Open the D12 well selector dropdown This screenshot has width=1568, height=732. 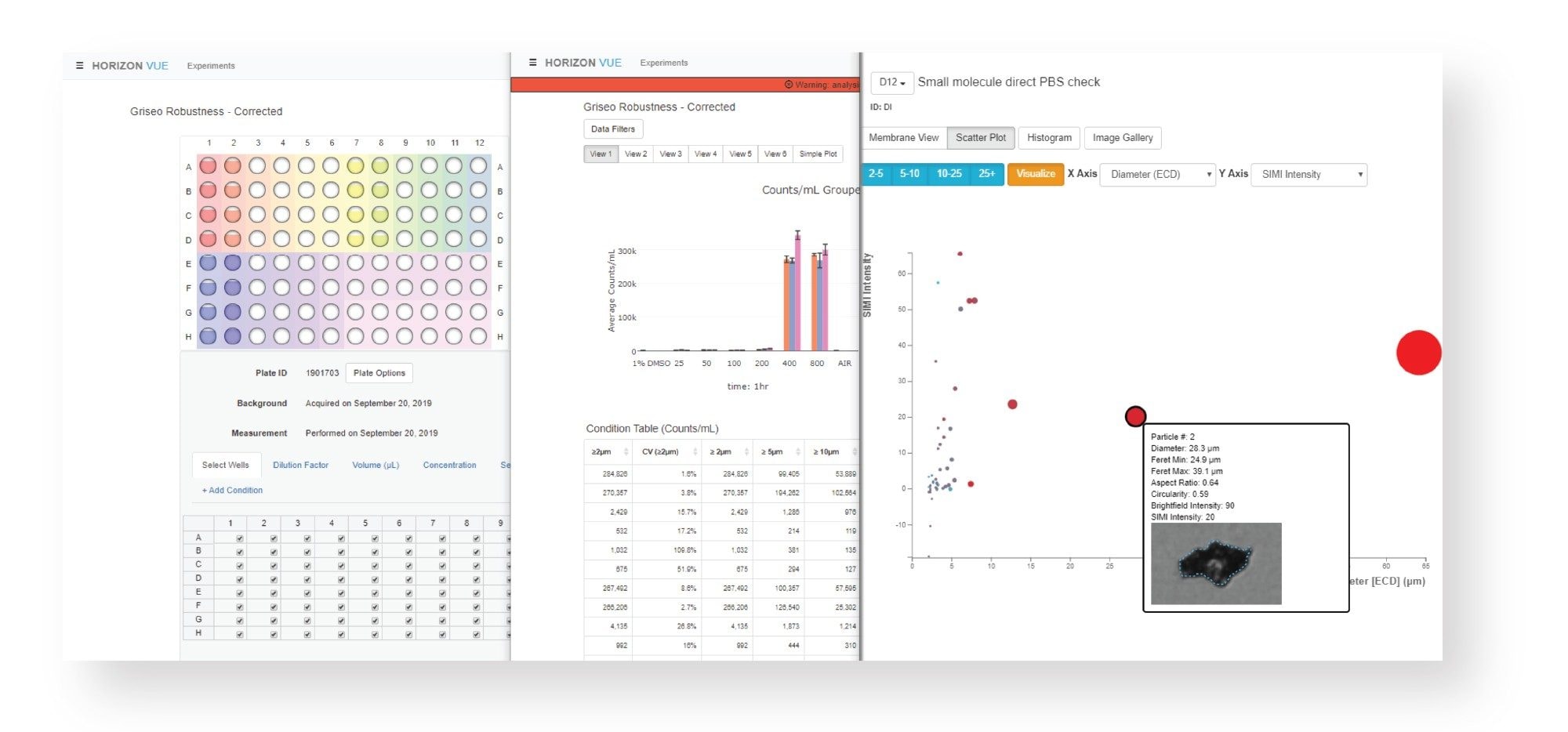[892, 82]
